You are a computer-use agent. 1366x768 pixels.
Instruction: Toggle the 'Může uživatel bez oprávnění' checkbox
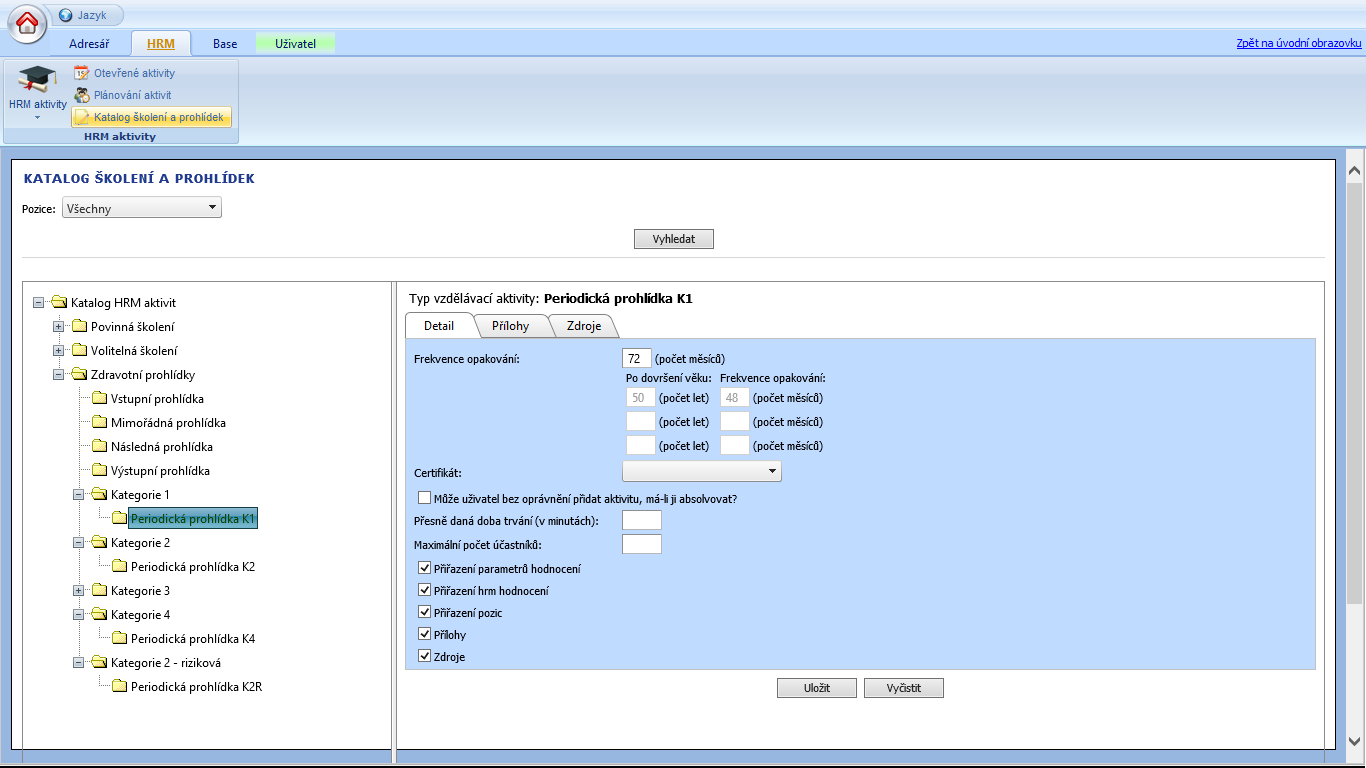pos(425,497)
